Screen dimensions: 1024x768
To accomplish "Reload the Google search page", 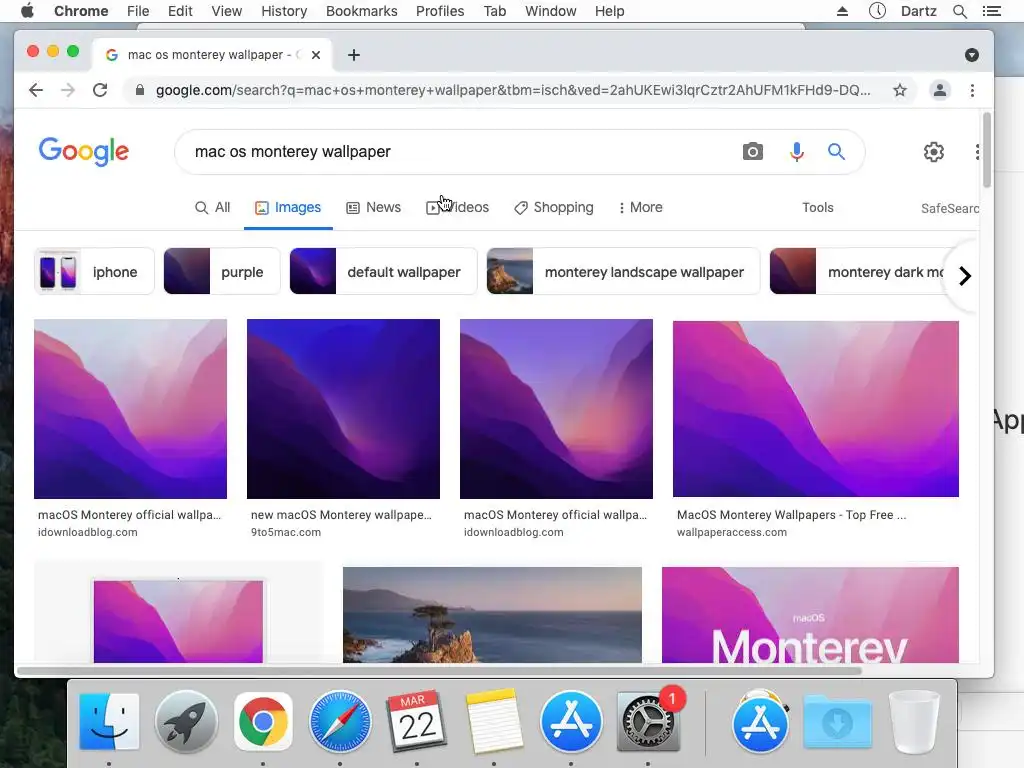I will pyautogui.click(x=100, y=90).
